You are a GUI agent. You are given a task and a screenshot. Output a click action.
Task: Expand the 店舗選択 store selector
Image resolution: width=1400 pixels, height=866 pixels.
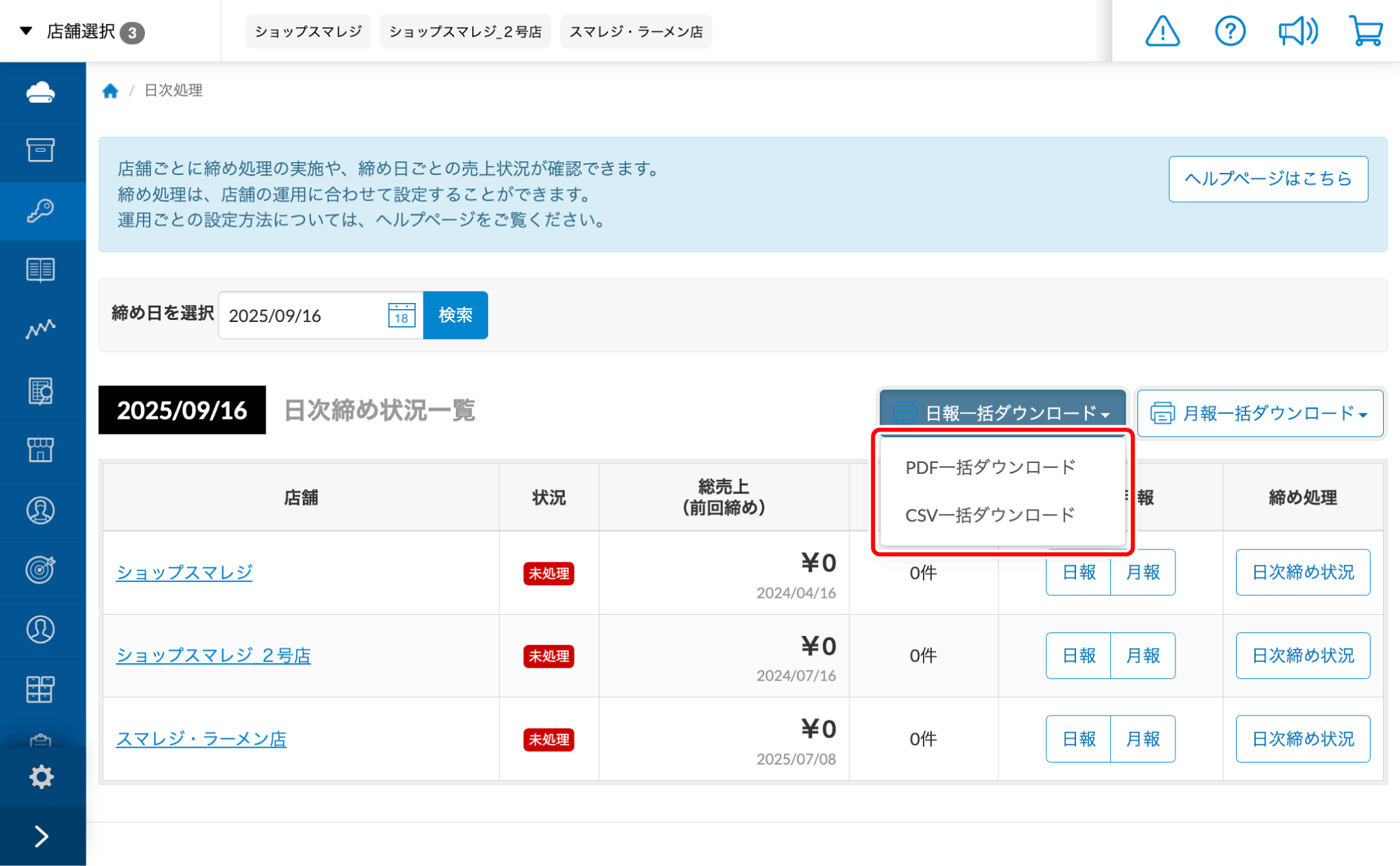82,31
